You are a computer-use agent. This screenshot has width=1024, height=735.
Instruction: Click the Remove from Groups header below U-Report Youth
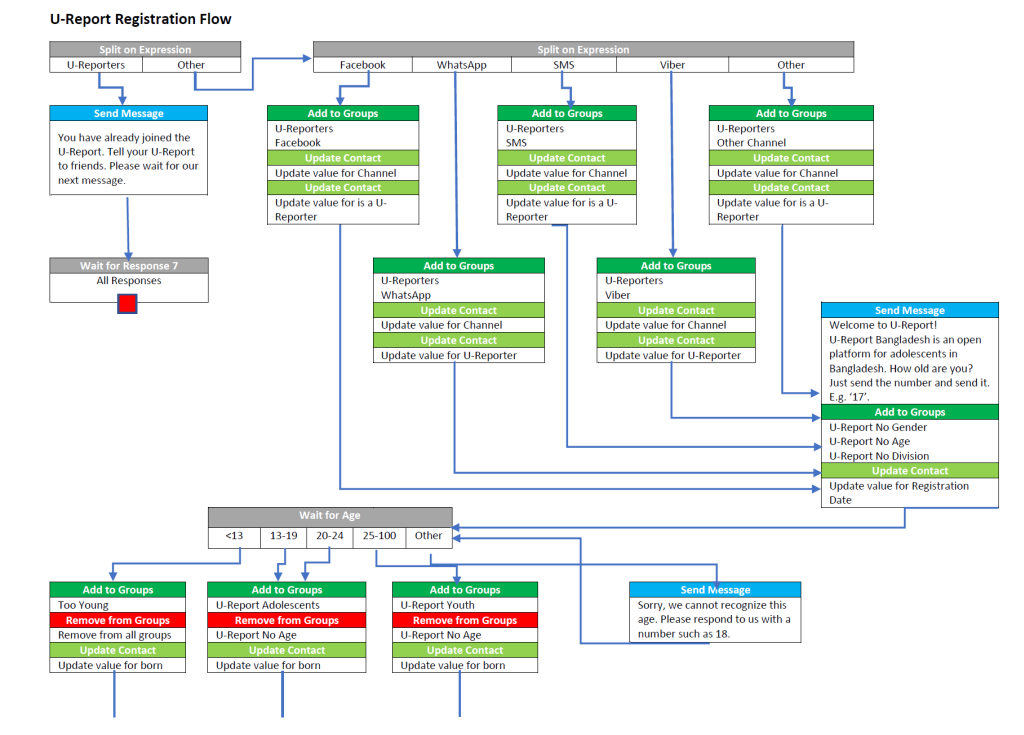pos(465,620)
